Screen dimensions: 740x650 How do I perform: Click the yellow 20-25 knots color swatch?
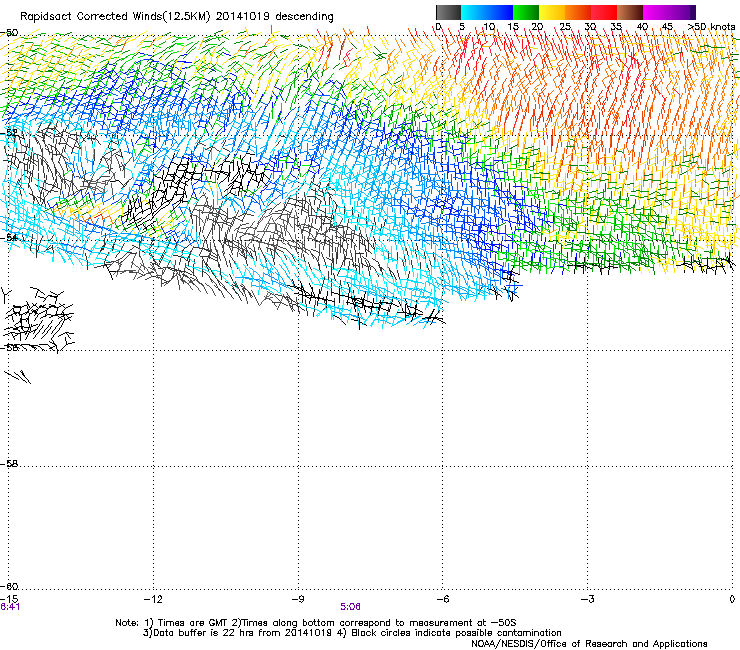tap(552, 12)
